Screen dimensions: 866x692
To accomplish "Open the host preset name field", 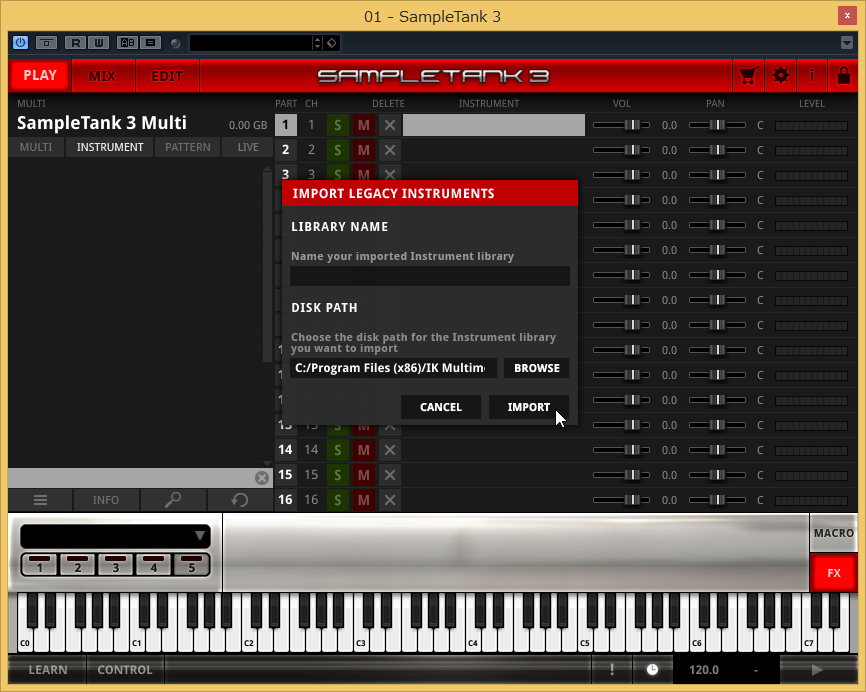I will coord(251,43).
